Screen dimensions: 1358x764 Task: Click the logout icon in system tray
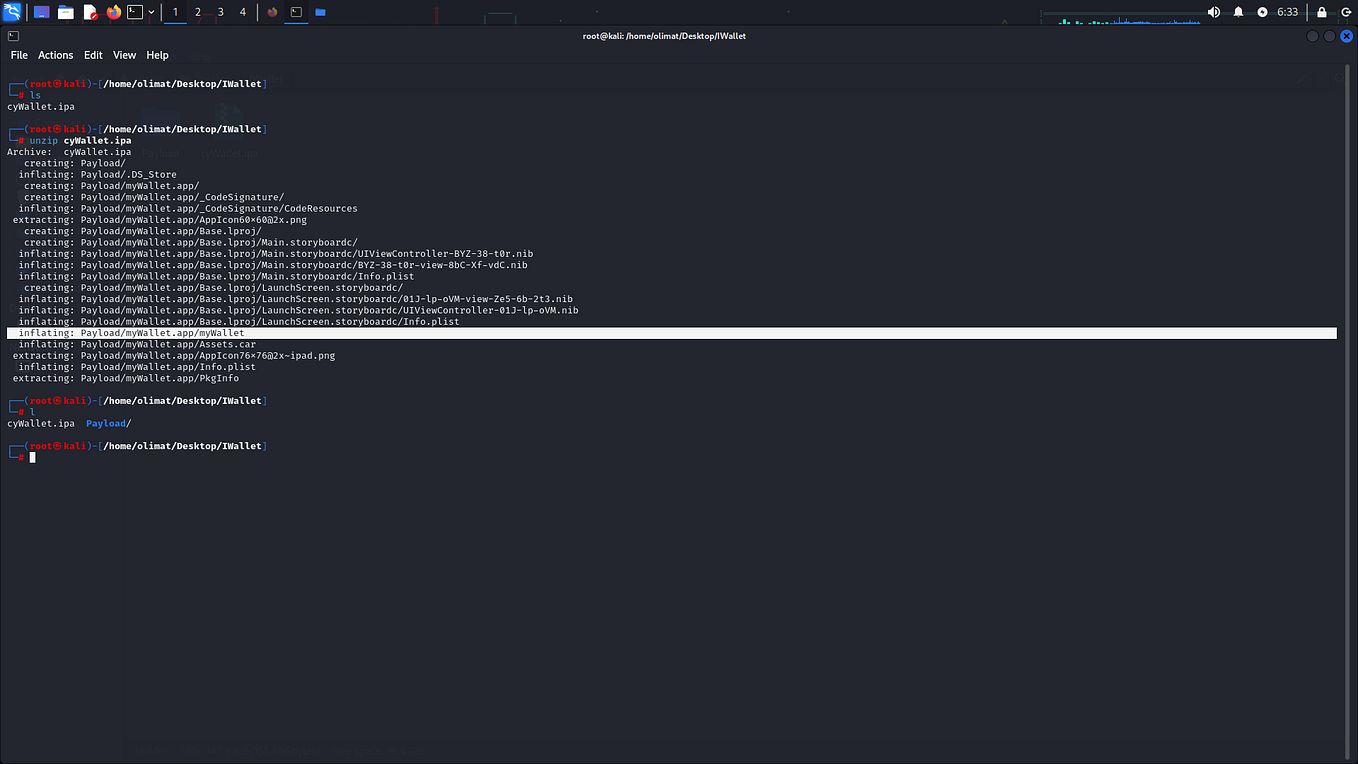pos(1347,12)
